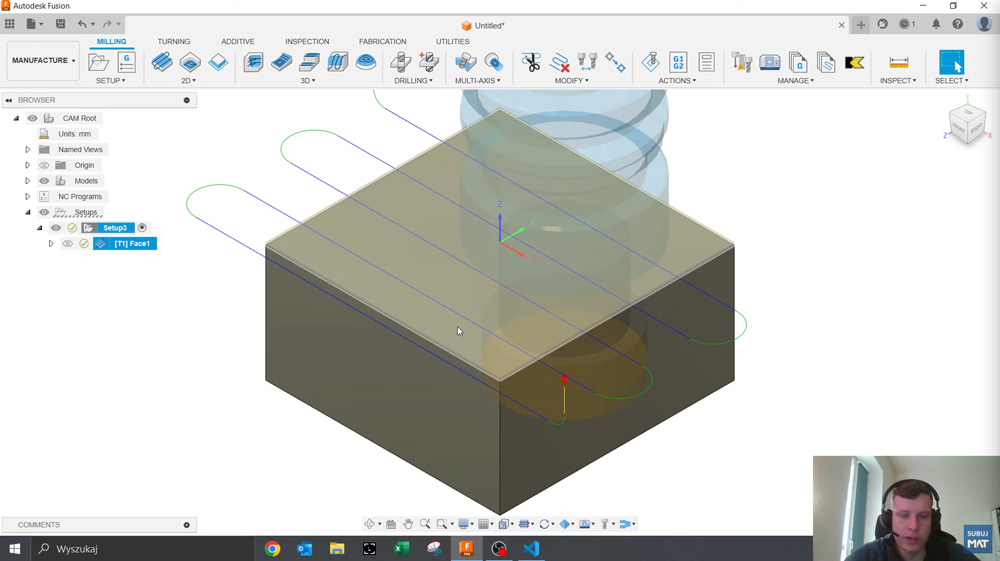This screenshot has width=1000, height=561.
Task: Create NC Program from Setup panel
Action: (127, 62)
